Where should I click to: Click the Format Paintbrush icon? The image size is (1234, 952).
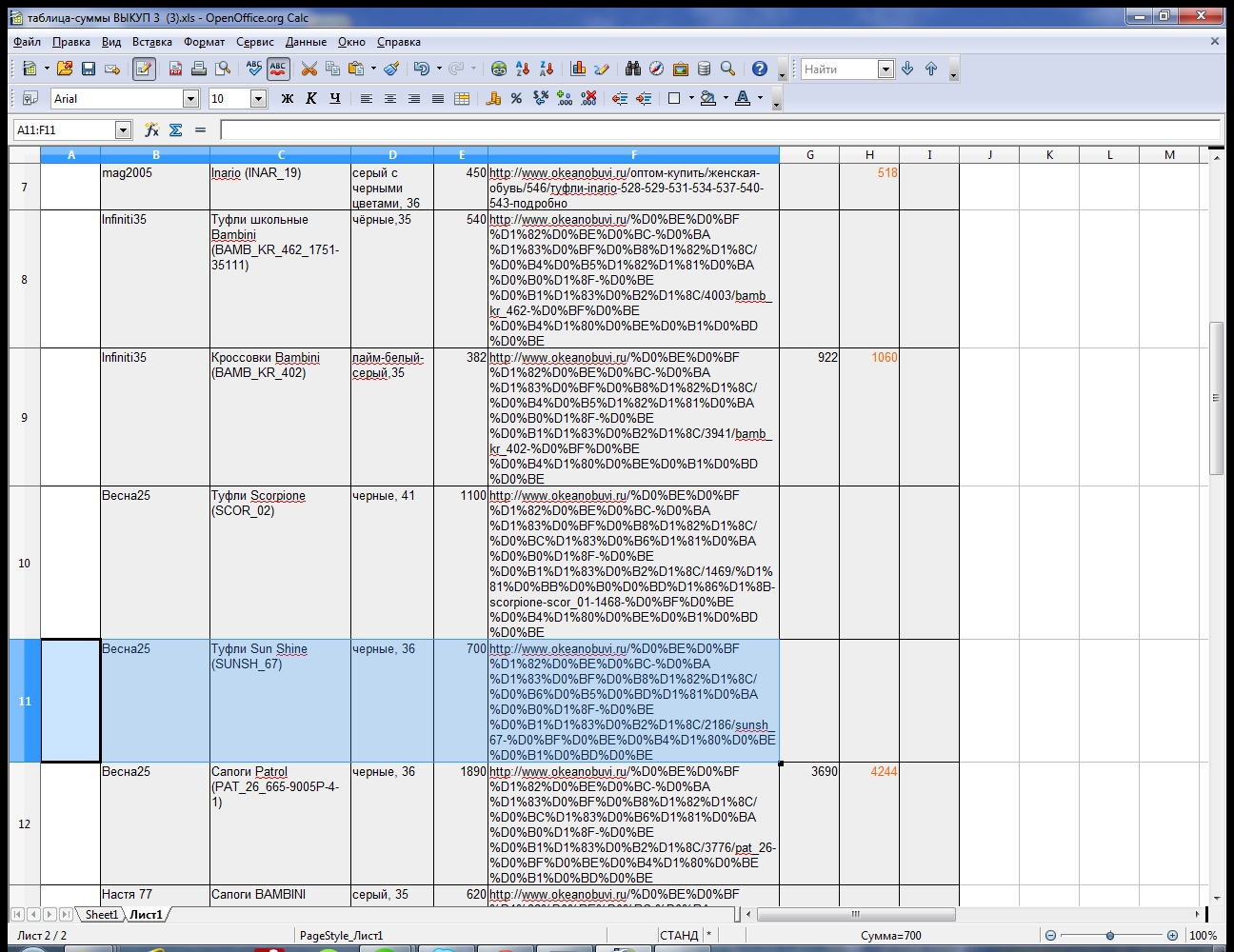(391, 69)
